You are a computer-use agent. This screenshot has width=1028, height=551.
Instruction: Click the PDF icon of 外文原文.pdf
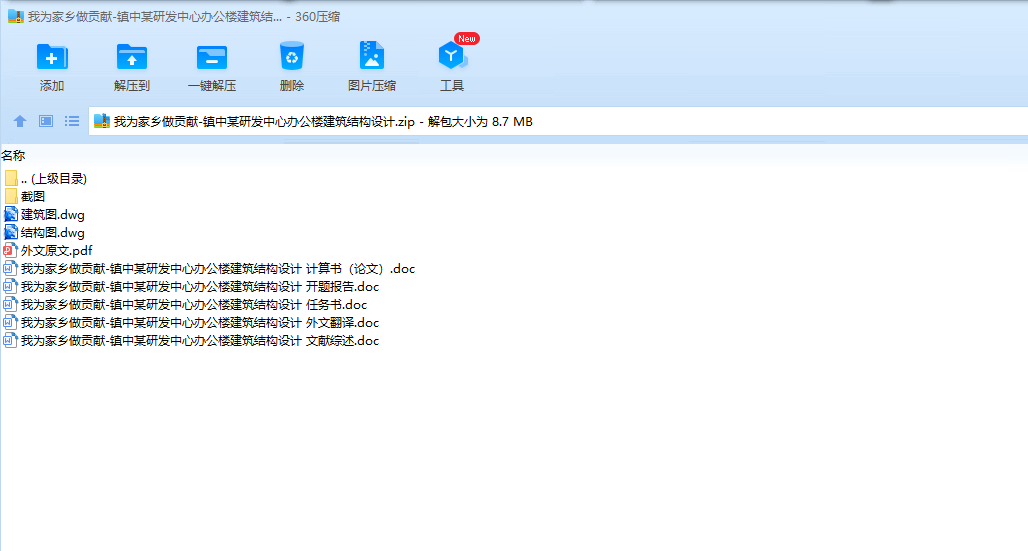click(x=10, y=251)
